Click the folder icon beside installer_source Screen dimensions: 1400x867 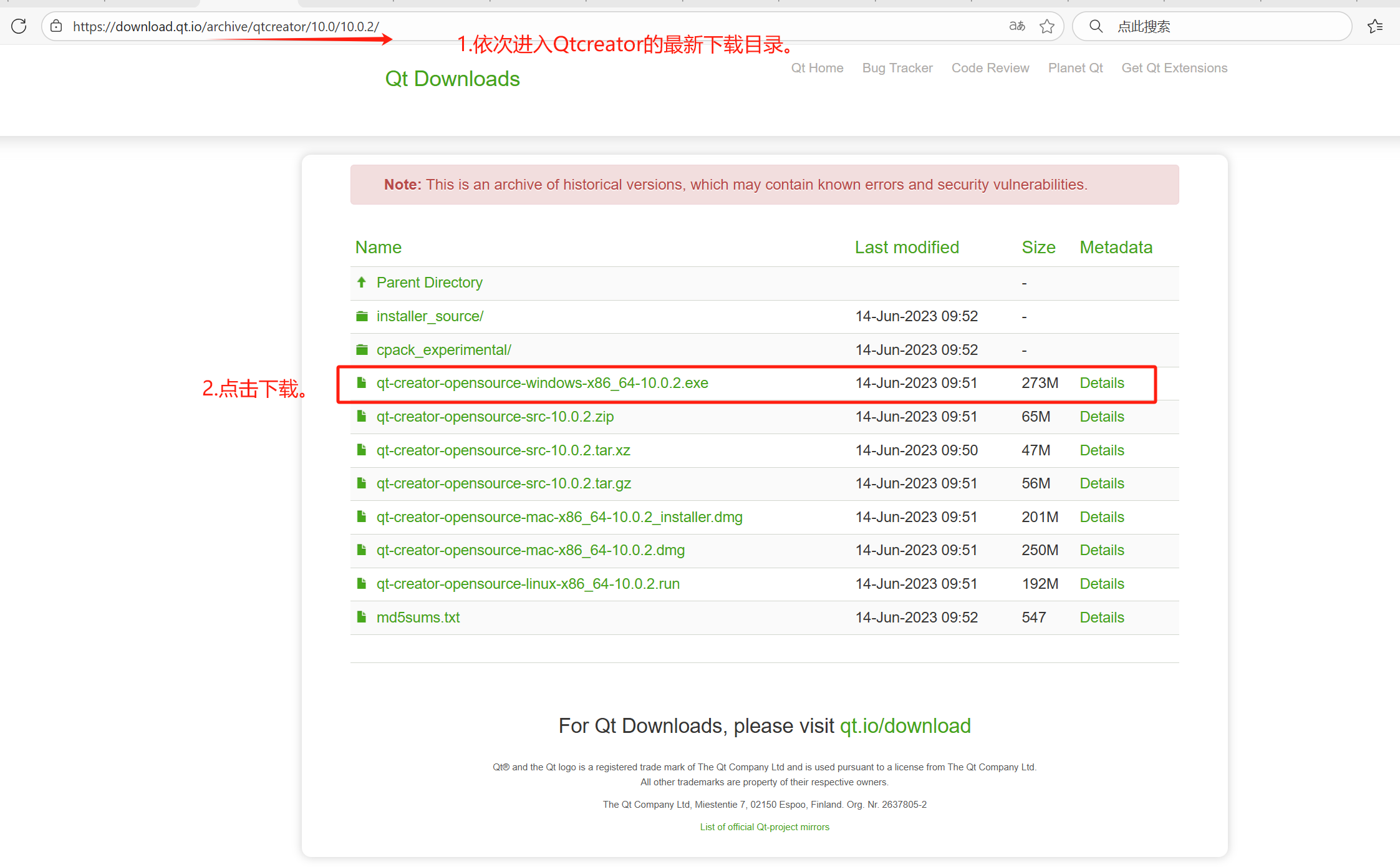pyautogui.click(x=362, y=316)
